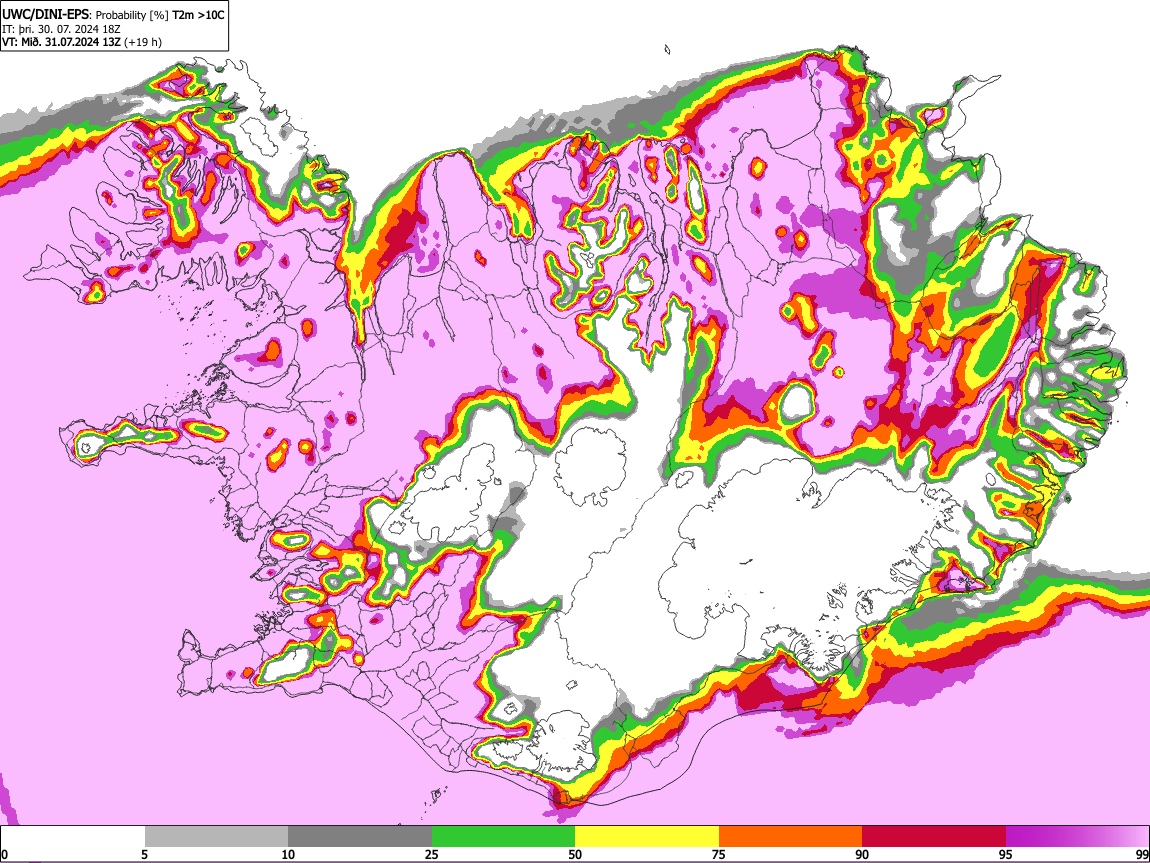Click the 'IT: þri. 30. 07. 2024 18Z' line
The height and width of the screenshot is (863, 1150).
coord(62,29)
